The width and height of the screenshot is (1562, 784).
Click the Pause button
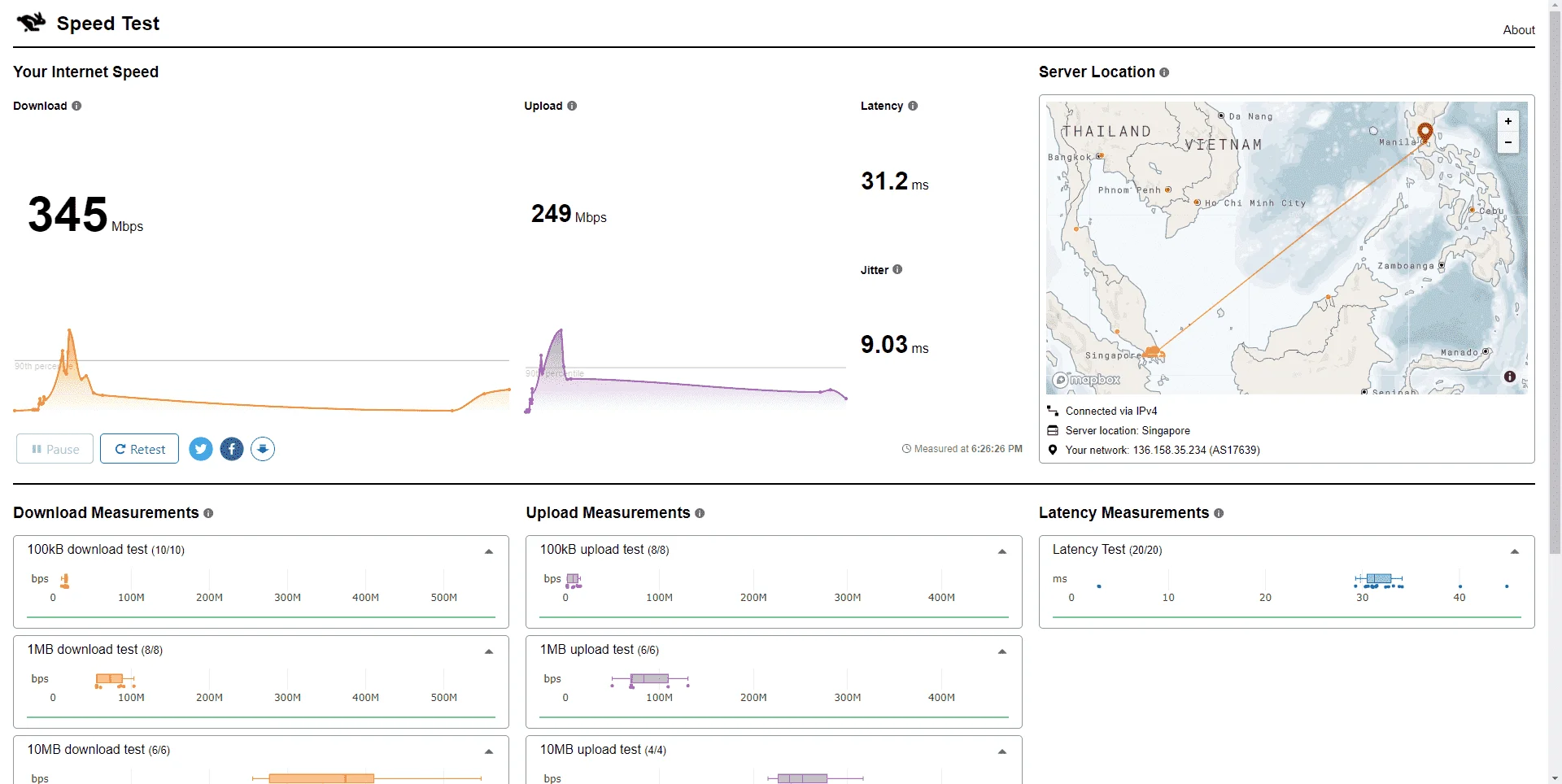coord(55,449)
